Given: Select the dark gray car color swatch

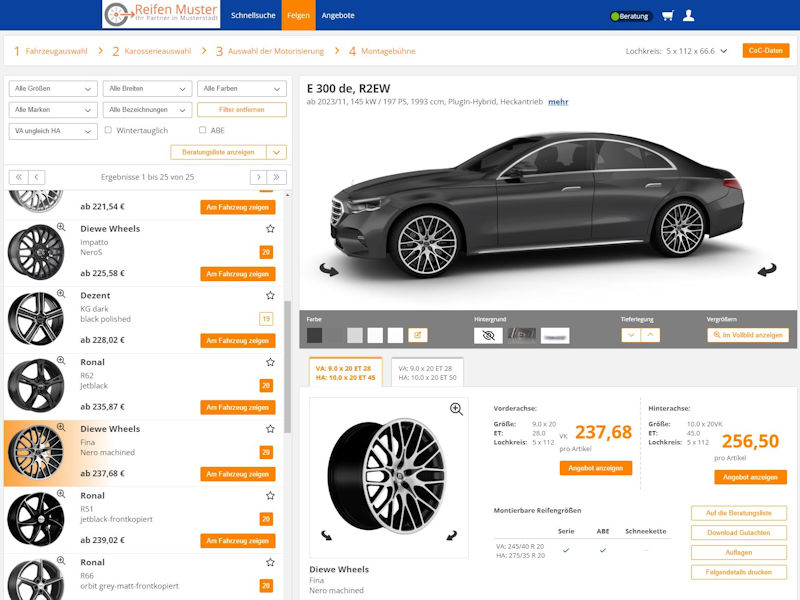Looking at the screenshot, I should pos(315,335).
